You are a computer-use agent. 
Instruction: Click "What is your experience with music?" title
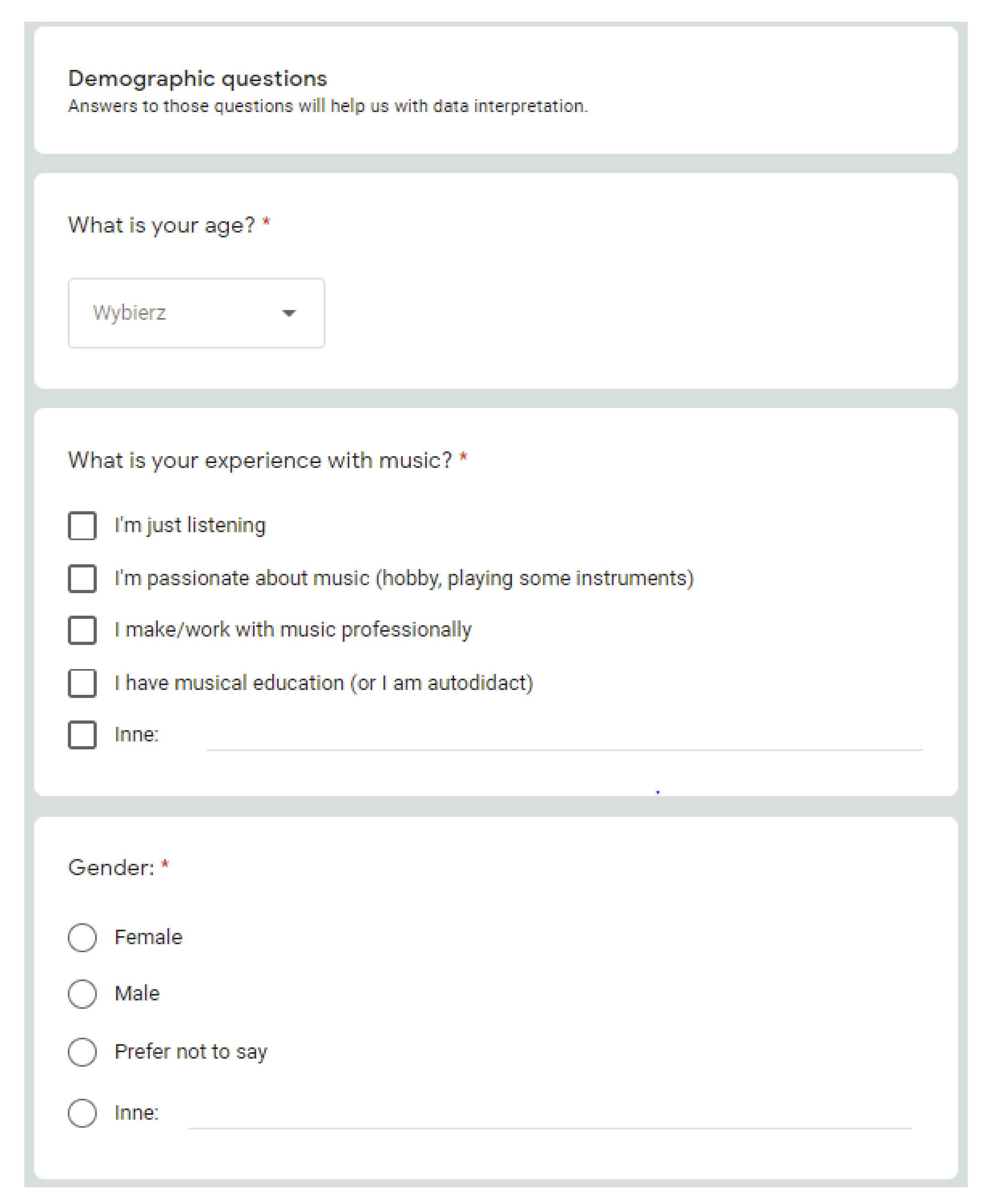click(260, 460)
